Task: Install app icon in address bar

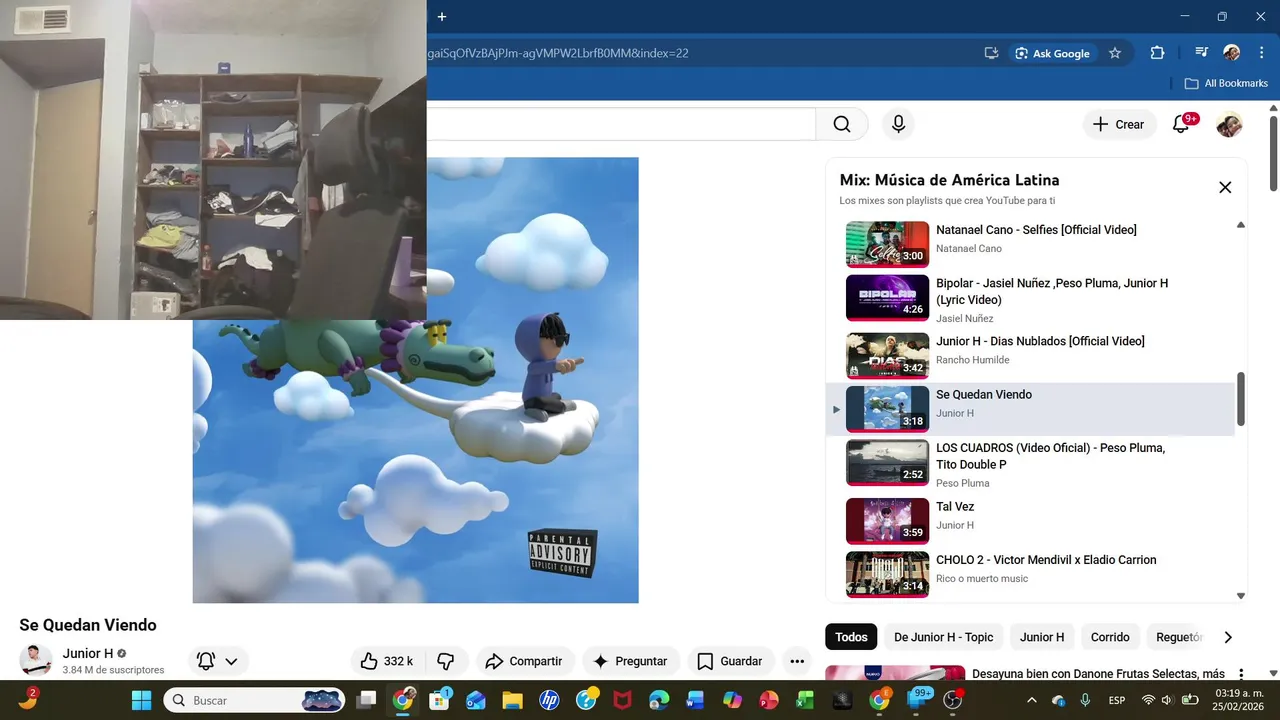Action: (x=991, y=53)
